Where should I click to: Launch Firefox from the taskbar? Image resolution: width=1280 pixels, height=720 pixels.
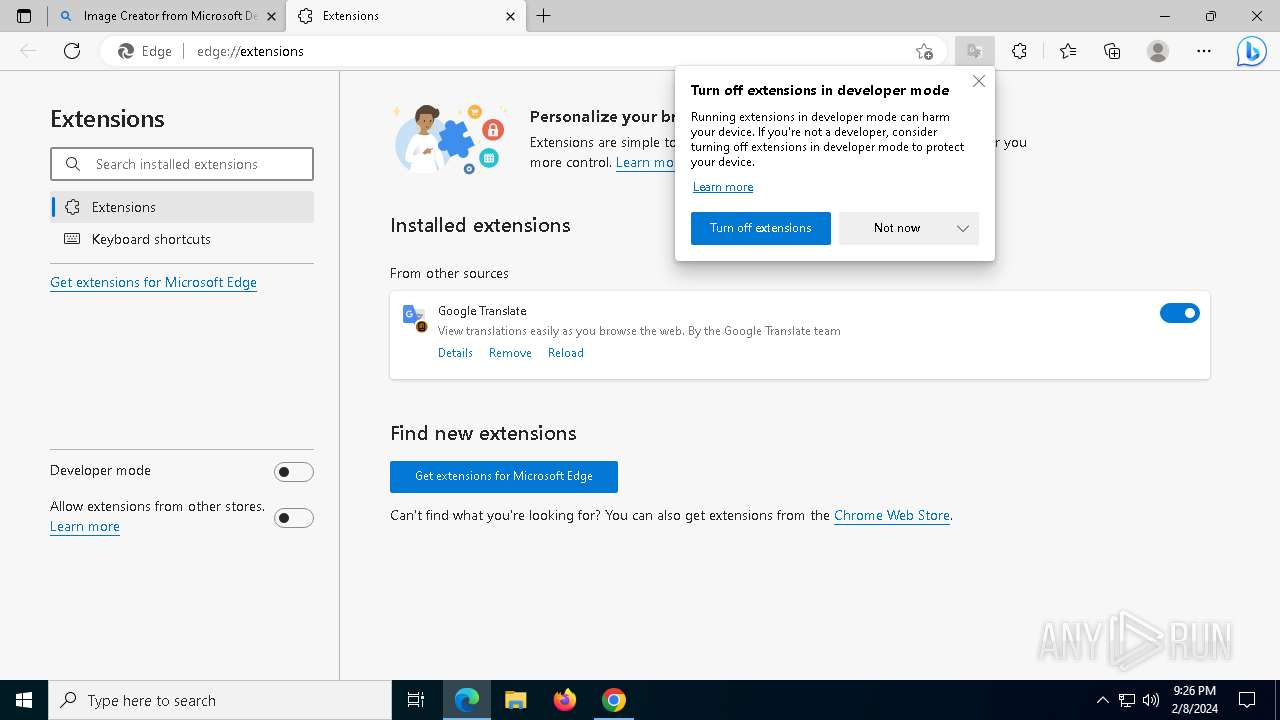pos(565,700)
